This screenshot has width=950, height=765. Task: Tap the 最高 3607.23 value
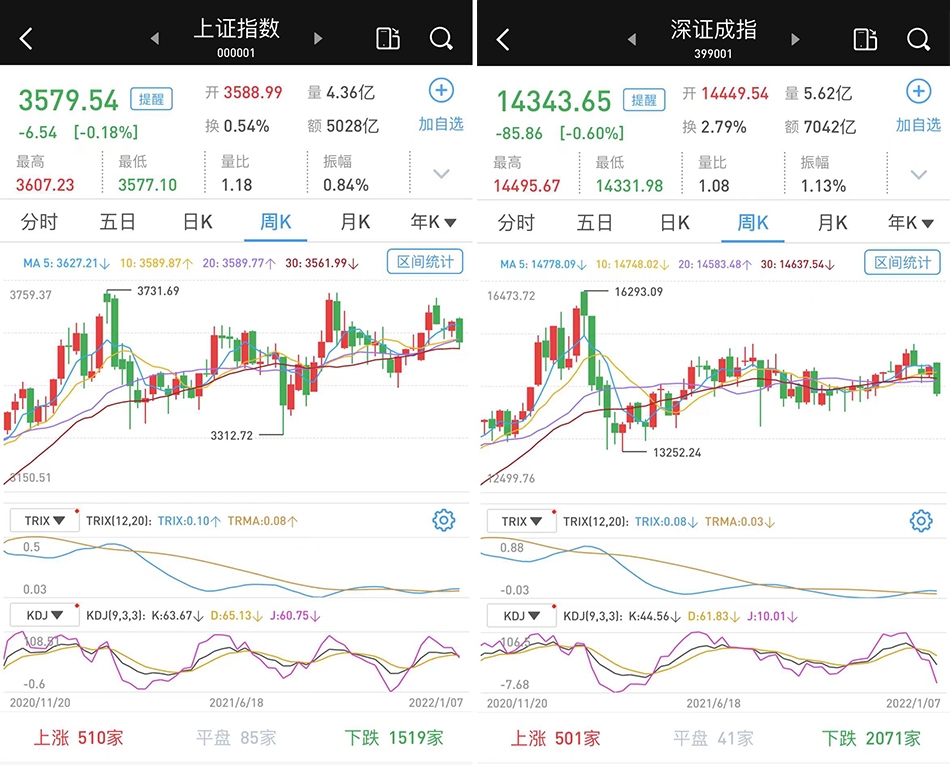[x=45, y=184]
